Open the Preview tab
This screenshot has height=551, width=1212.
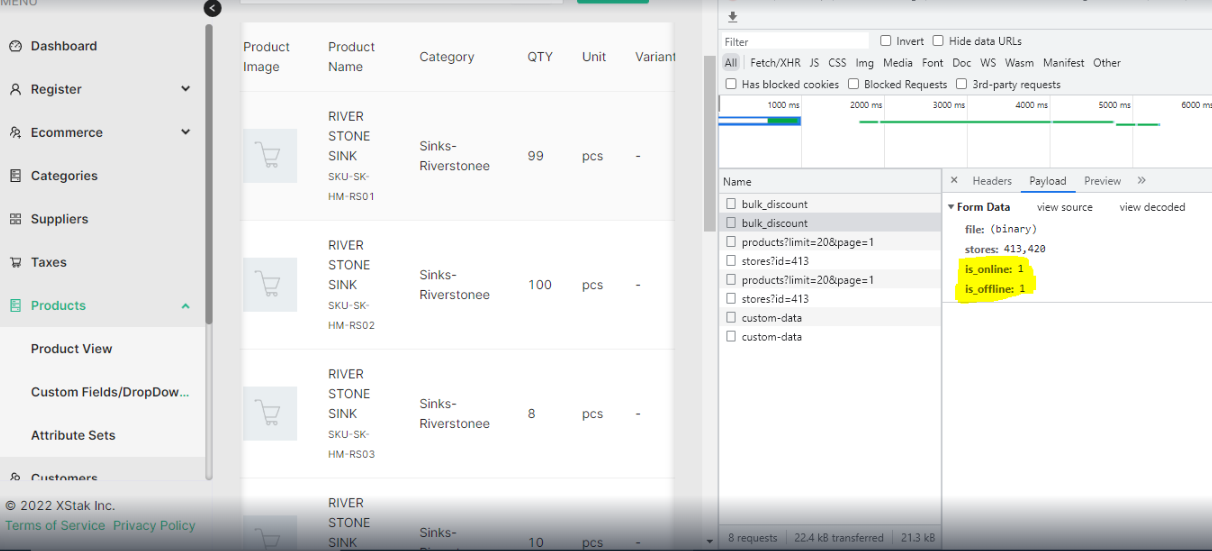[1102, 181]
